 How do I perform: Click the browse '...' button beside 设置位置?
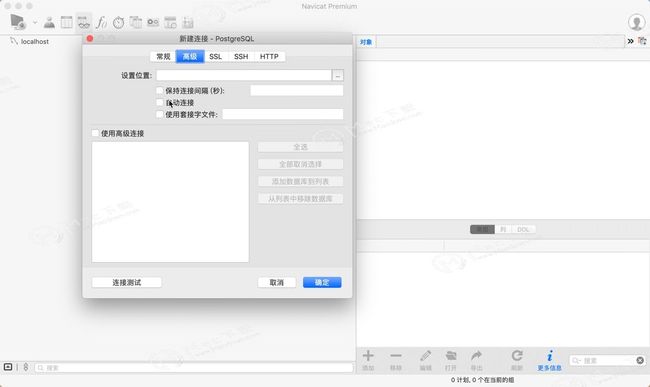click(338, 75)
